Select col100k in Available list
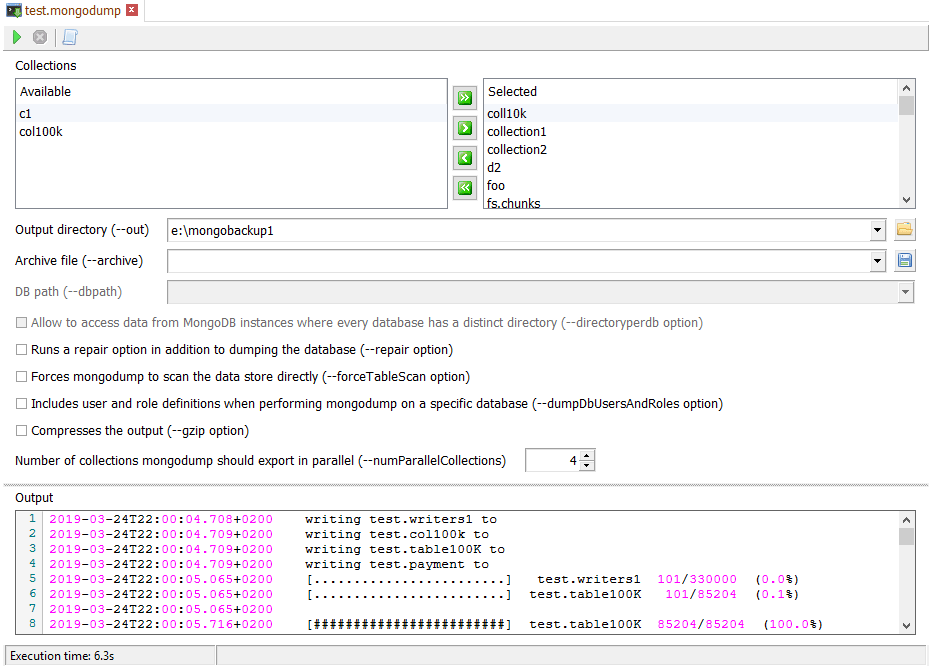Viewport: 929px width, 667px height. click(x=41, y=132)
